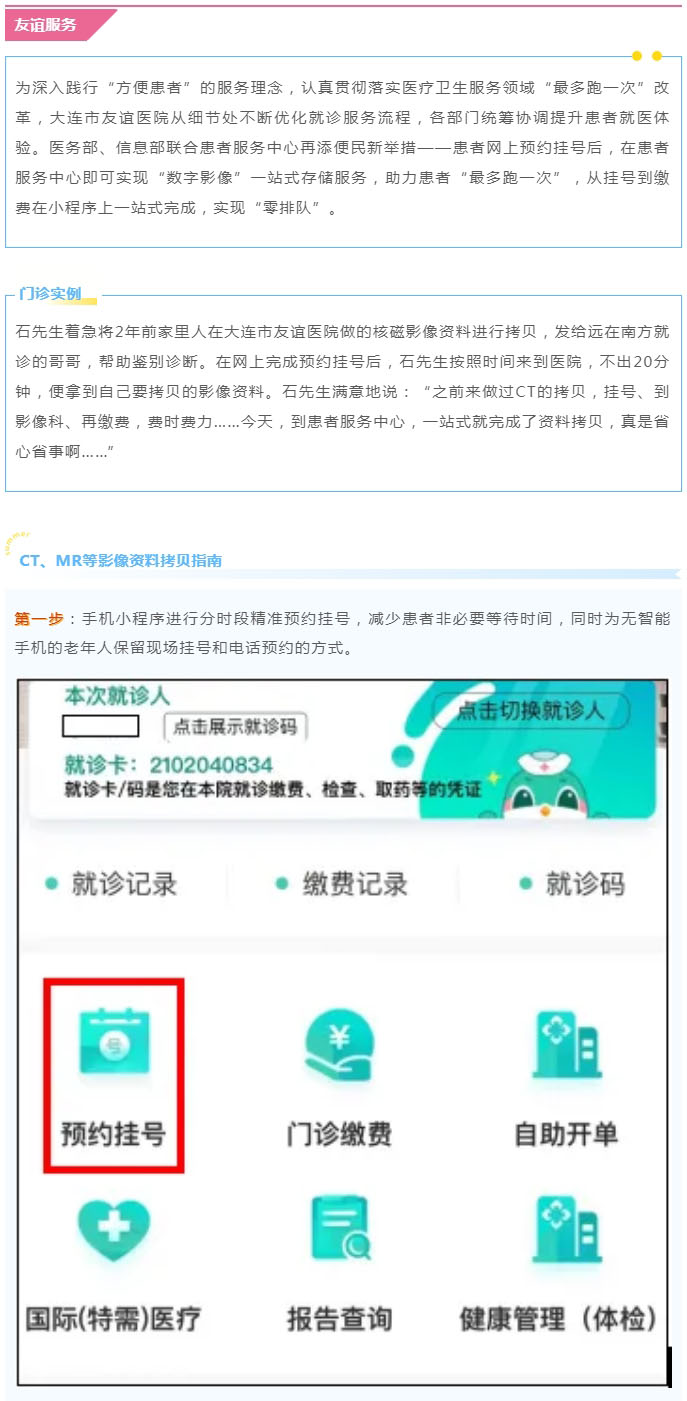This screenshot has width=687, height=1401.
Task: Click 点击展示就诊码 button
Action: (235, 727)
